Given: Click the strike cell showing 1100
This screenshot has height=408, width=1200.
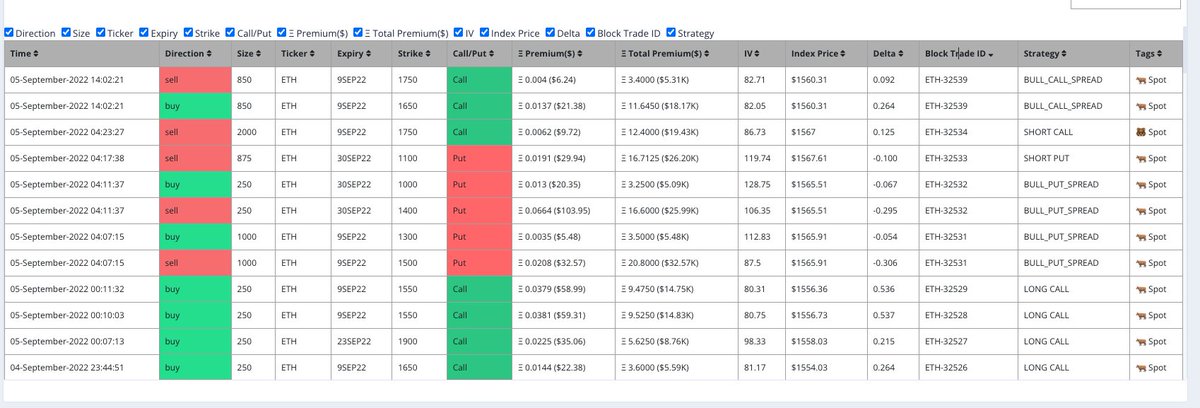Looking at the screenshot, I should 419,158.
